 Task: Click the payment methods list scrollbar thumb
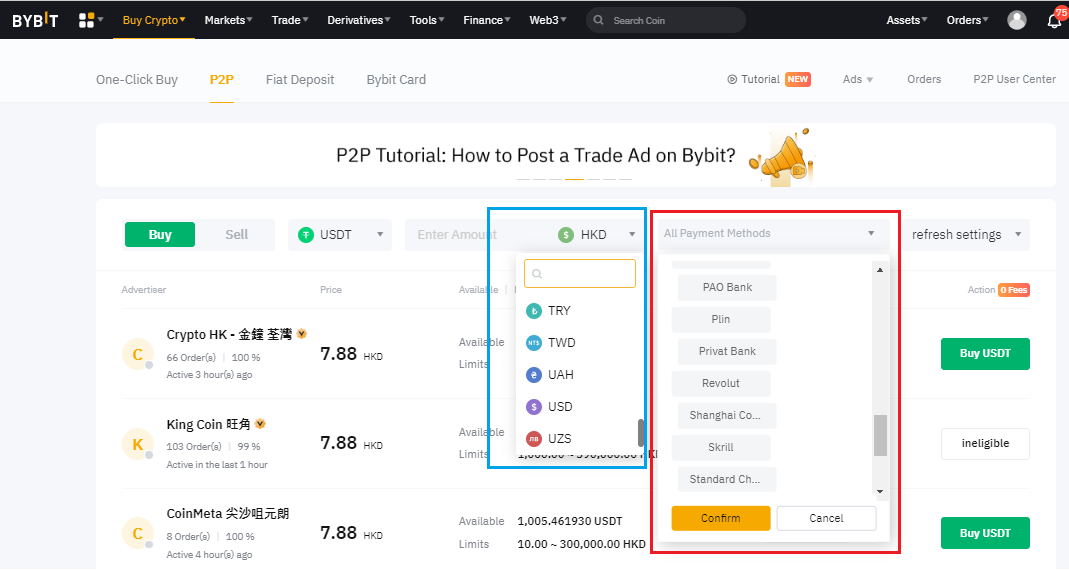tap(880, 435)
